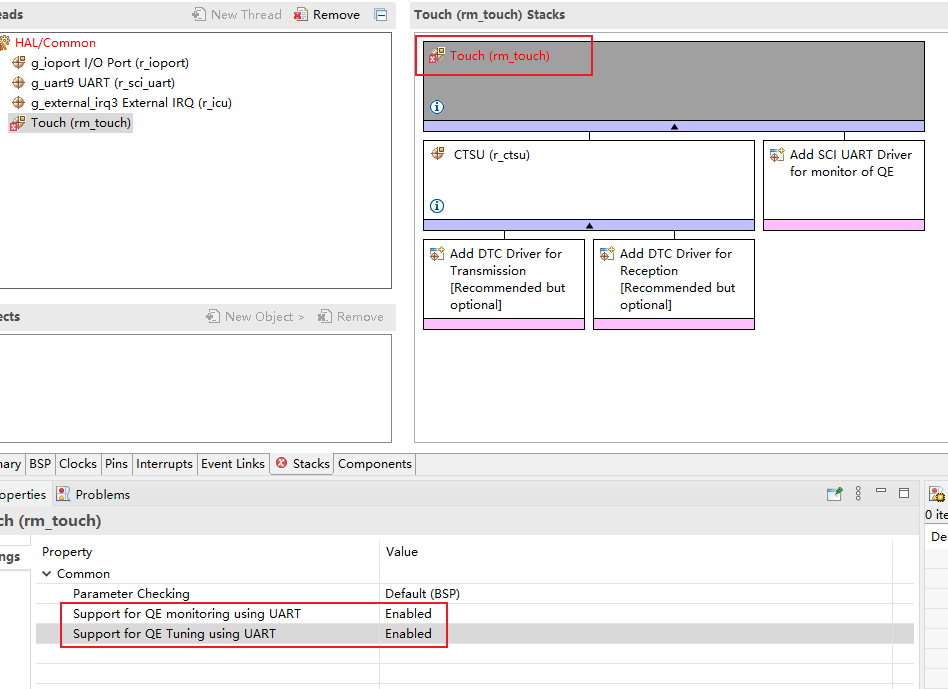Screen dimensions: 948x689
Task: Collapse the Threads panel using minimize icon
Action: click(x=380, y=15)
